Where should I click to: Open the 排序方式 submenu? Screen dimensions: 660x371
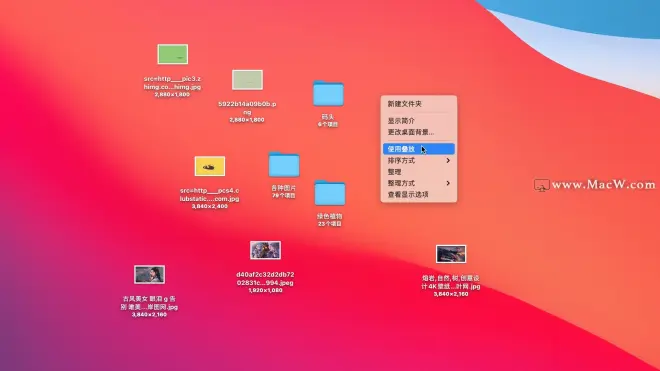coord(419,161)
